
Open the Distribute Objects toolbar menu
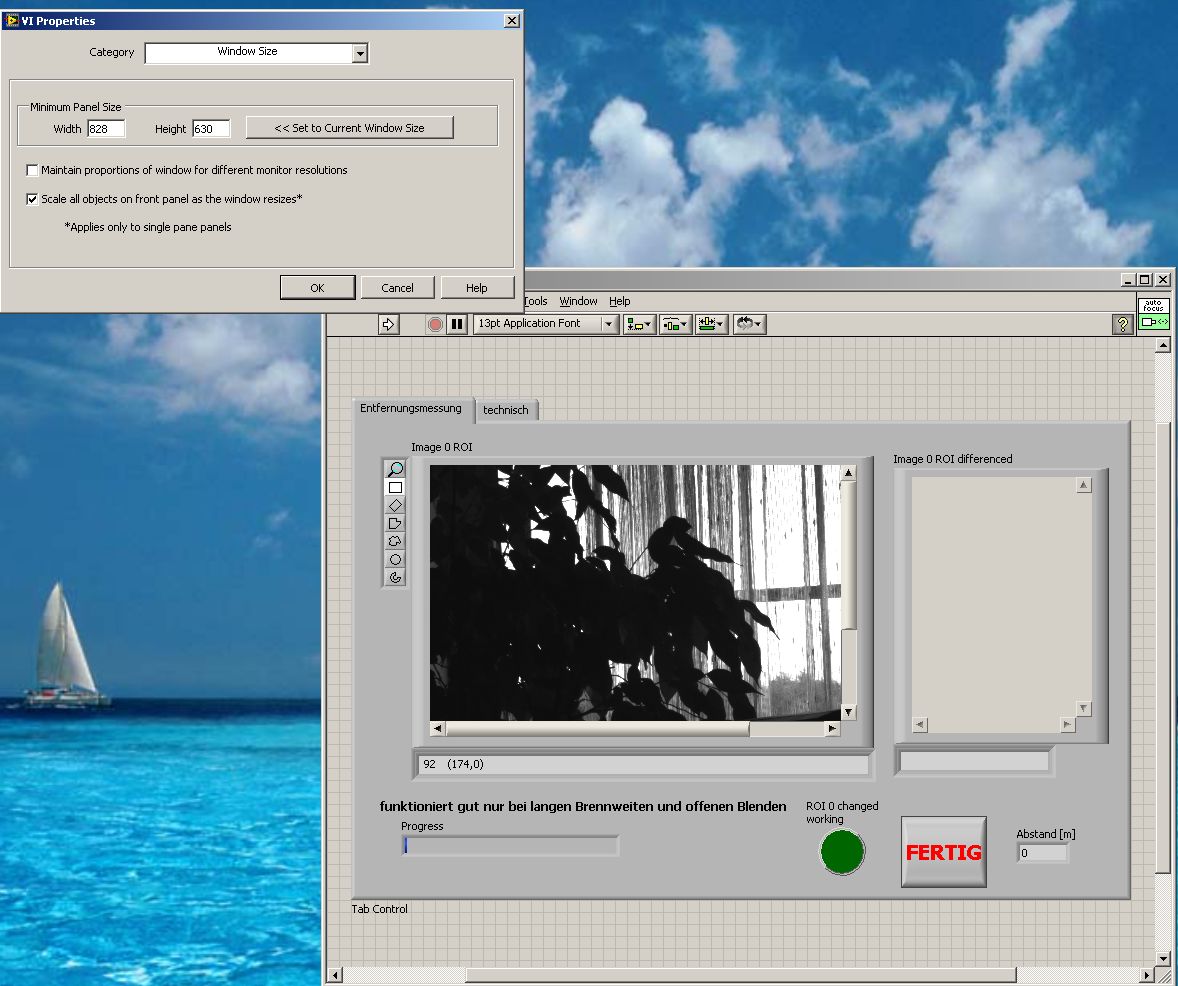click(675, 324)
